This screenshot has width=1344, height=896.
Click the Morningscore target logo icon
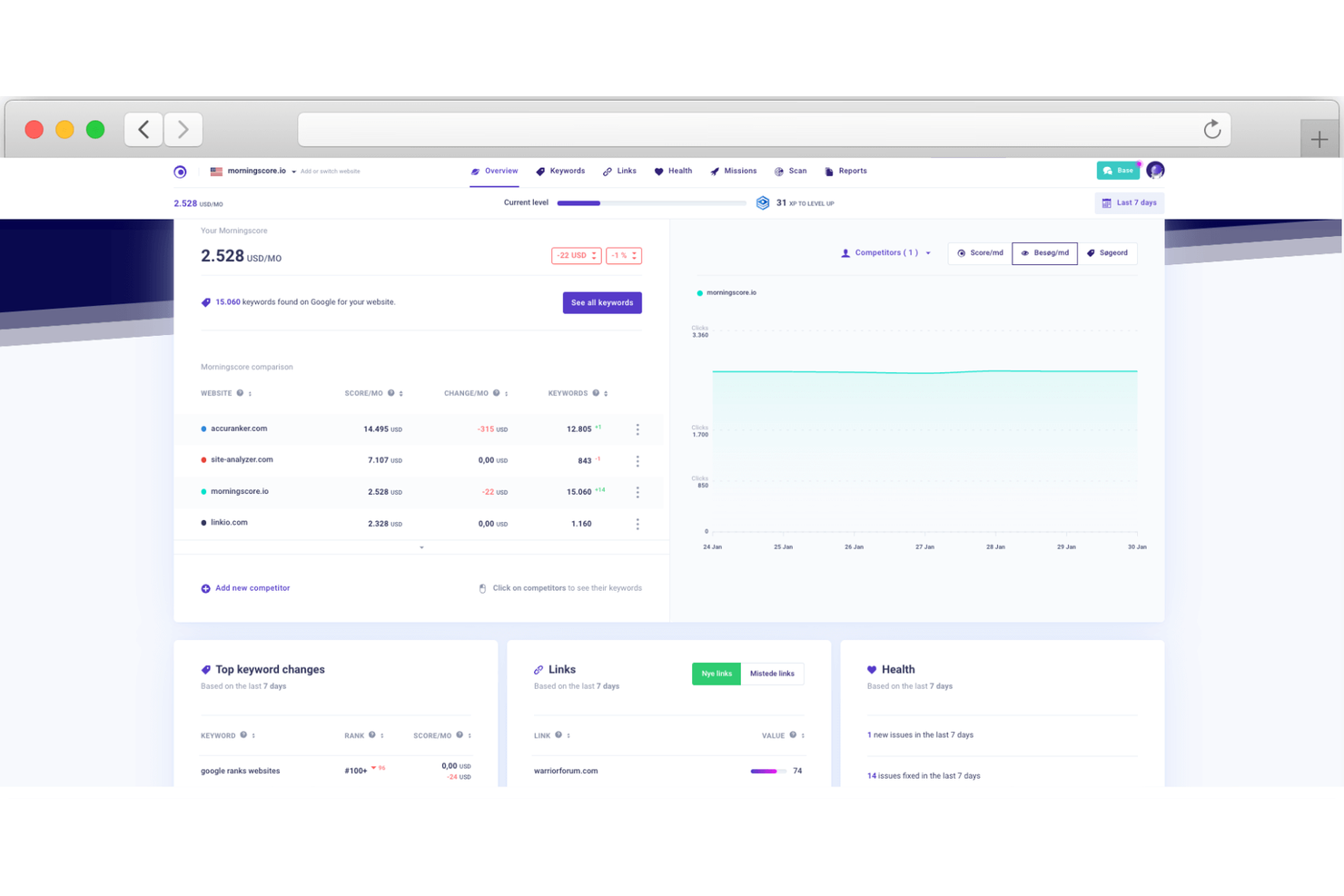click(180, 171)
